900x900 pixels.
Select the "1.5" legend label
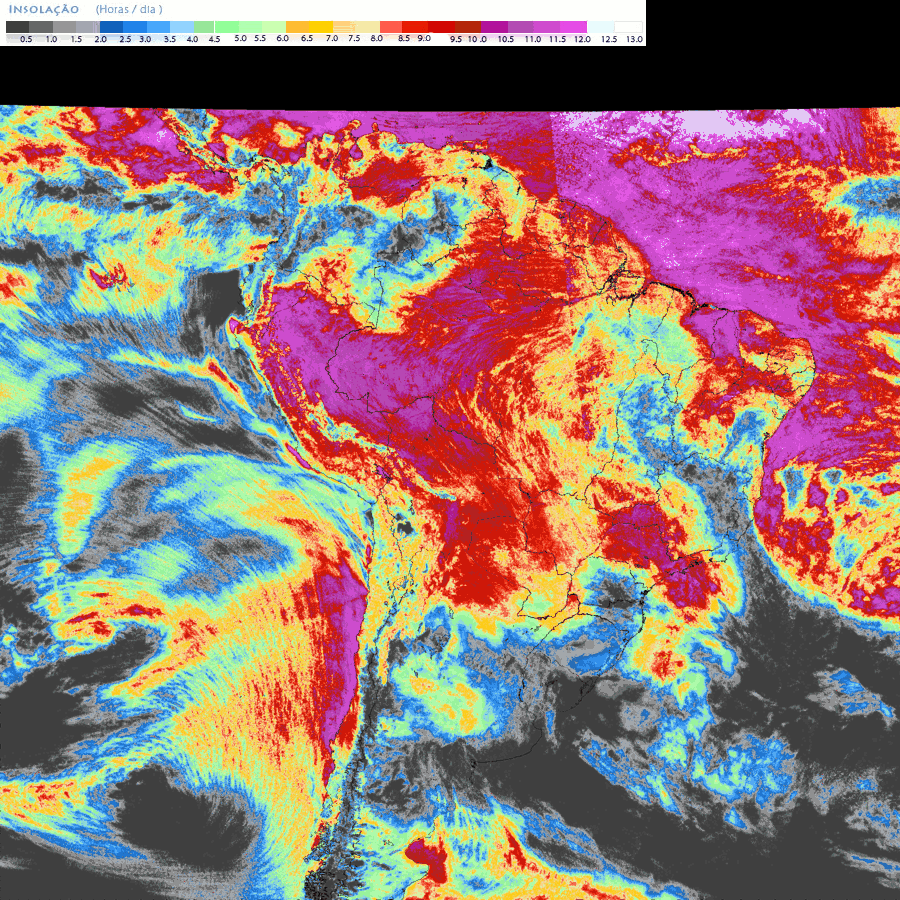pyautogui.click(x=76, y=40)
